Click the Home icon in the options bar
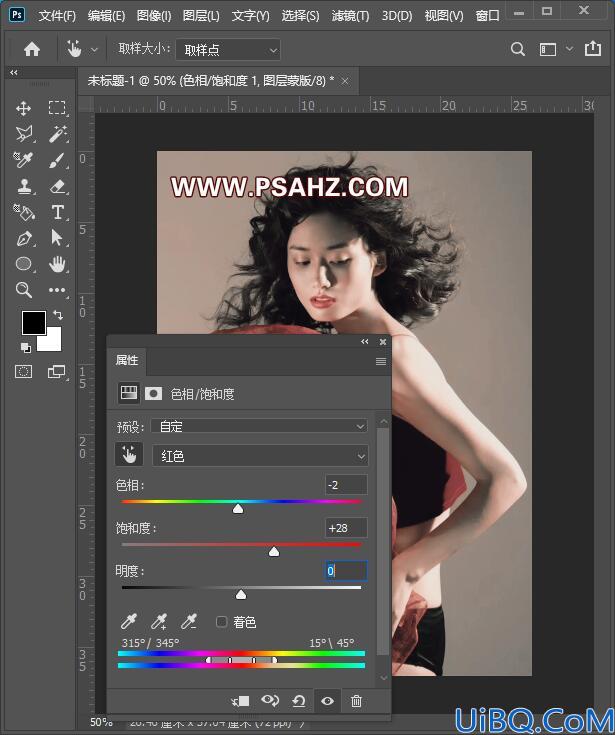Image resolution: width=615 pixels, height=735 pixels. [x=32, y=49]
